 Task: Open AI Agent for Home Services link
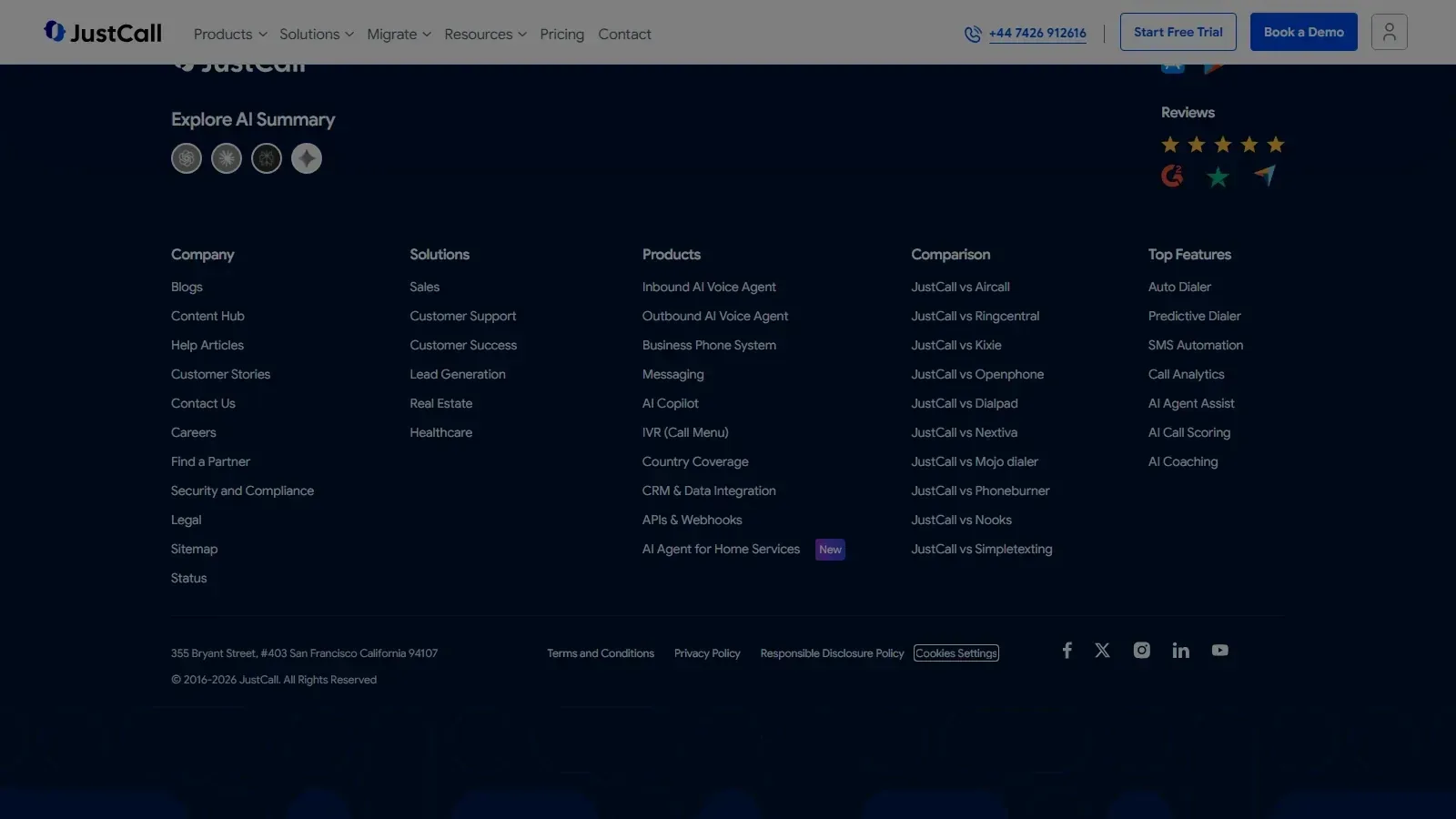pyautogui.click(x=721, y=549)
